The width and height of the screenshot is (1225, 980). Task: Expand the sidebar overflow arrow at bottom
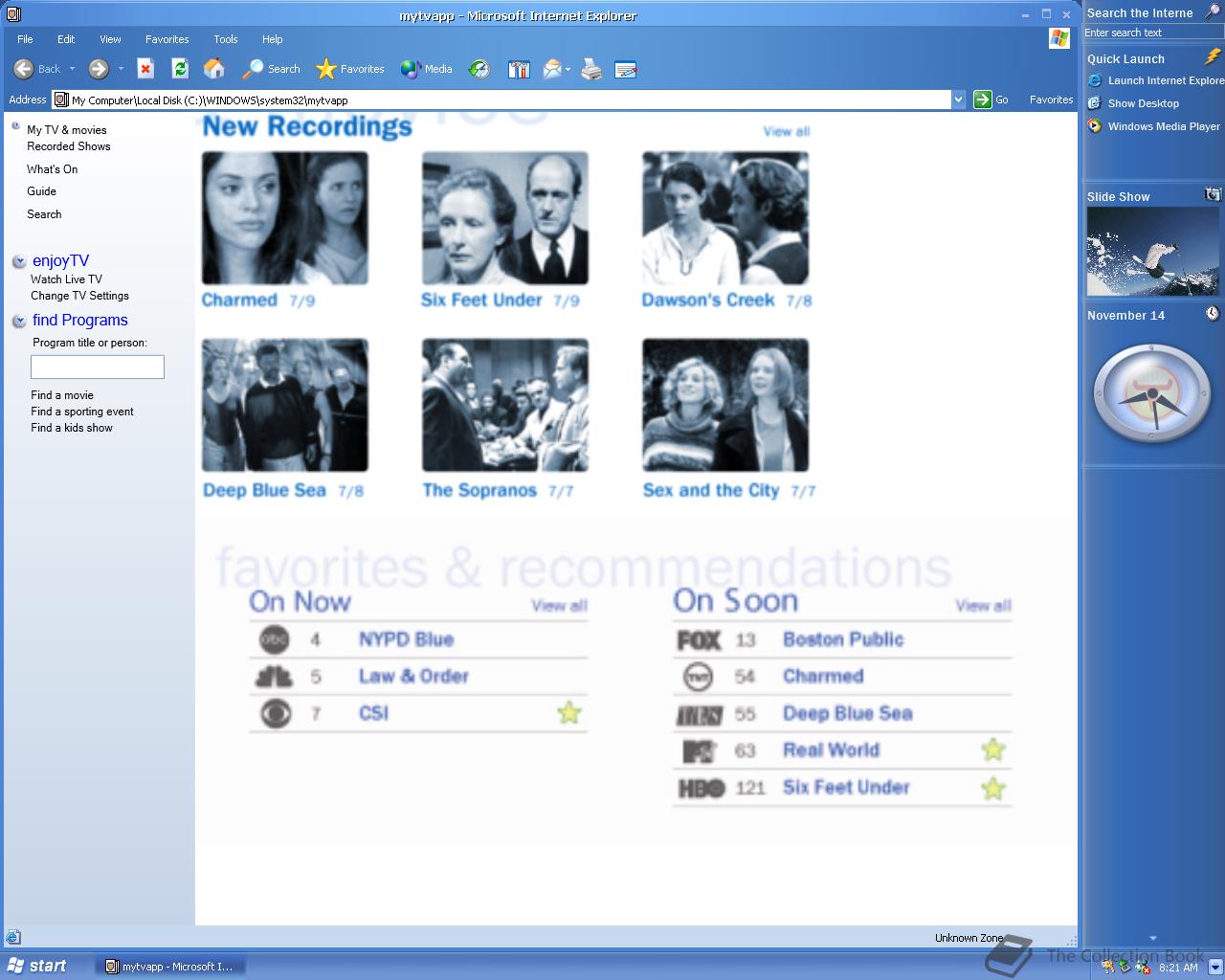pos(1153,938)
